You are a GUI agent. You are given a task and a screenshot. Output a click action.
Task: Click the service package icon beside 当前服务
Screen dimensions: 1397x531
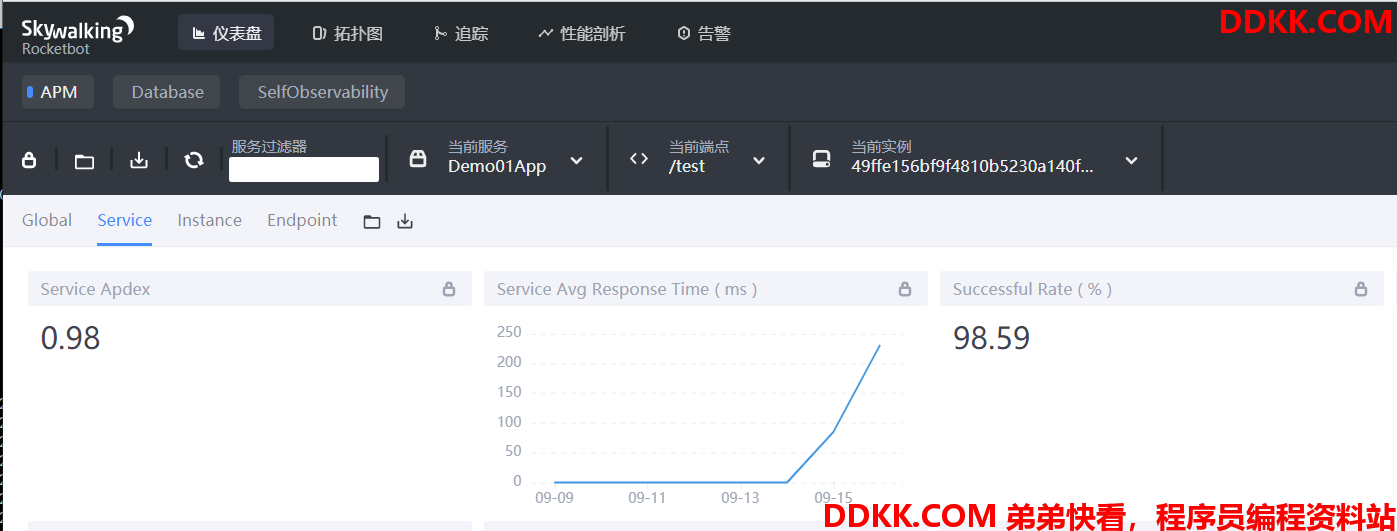pyautogui.click(x=418, y=158)
